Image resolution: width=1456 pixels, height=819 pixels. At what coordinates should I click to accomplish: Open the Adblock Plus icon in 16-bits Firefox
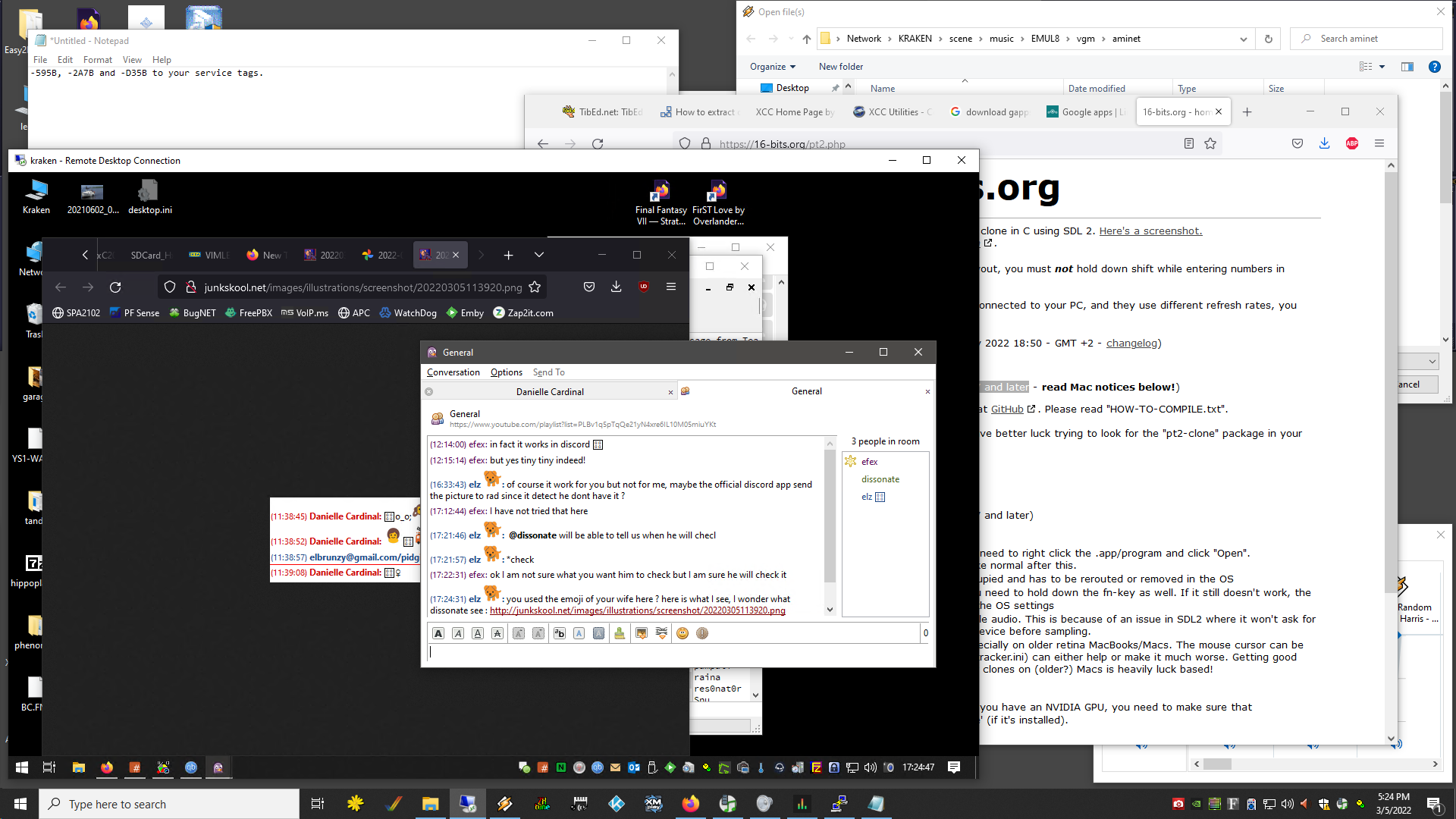coord(1352,143)
